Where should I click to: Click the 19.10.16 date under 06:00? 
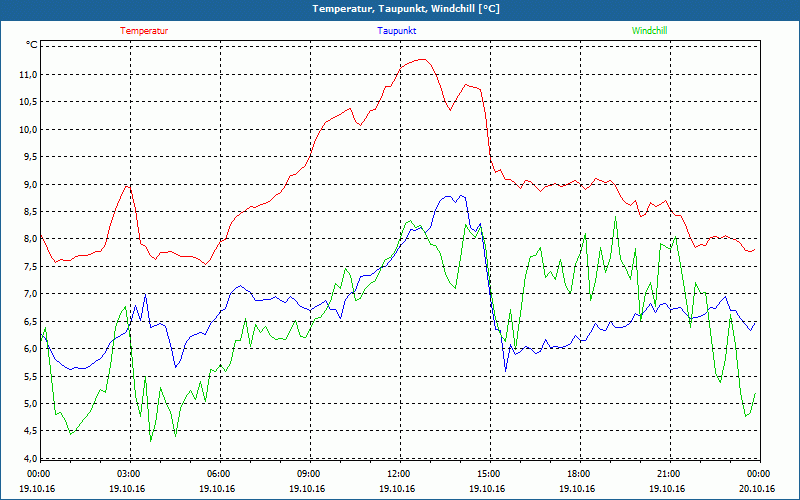coord(217,488)
